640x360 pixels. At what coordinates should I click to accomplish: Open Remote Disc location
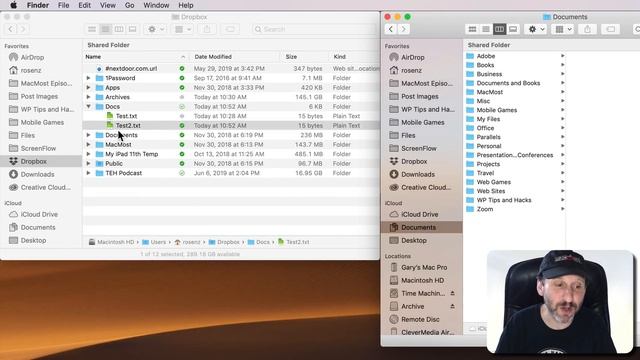[x=421, y=320]
